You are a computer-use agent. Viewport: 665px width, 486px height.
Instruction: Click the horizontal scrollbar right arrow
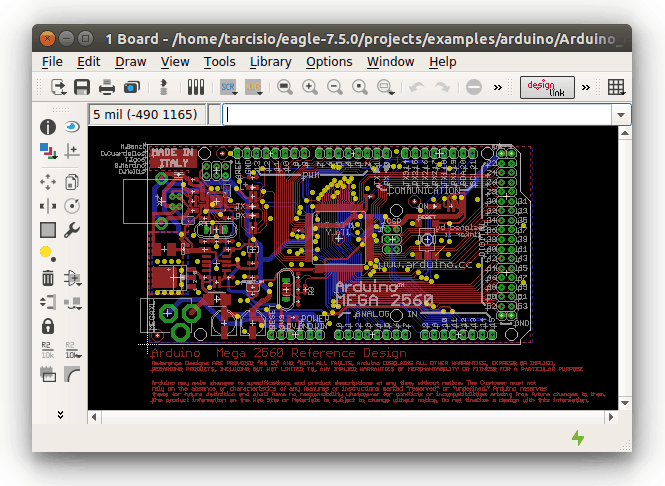611,417
